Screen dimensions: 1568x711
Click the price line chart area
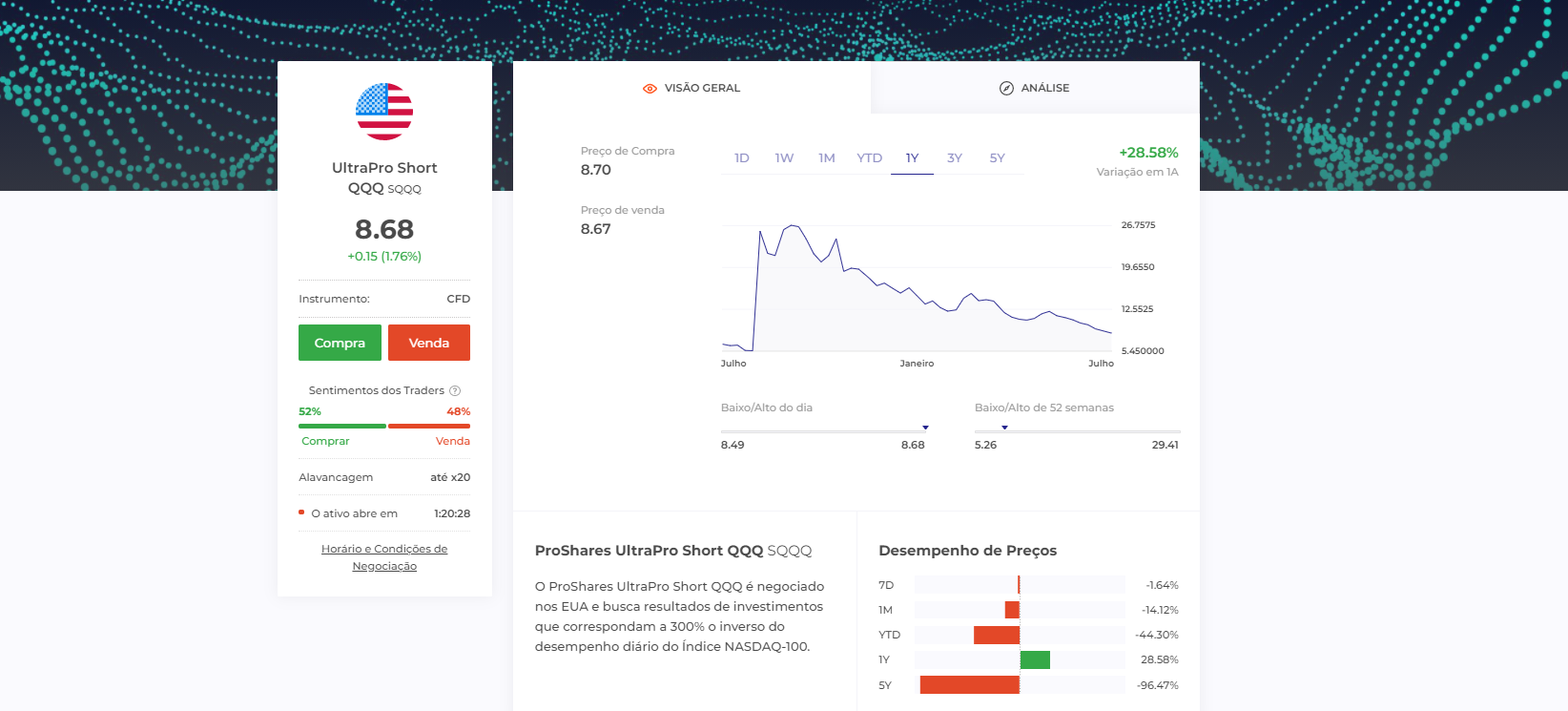tap(917, 288)
